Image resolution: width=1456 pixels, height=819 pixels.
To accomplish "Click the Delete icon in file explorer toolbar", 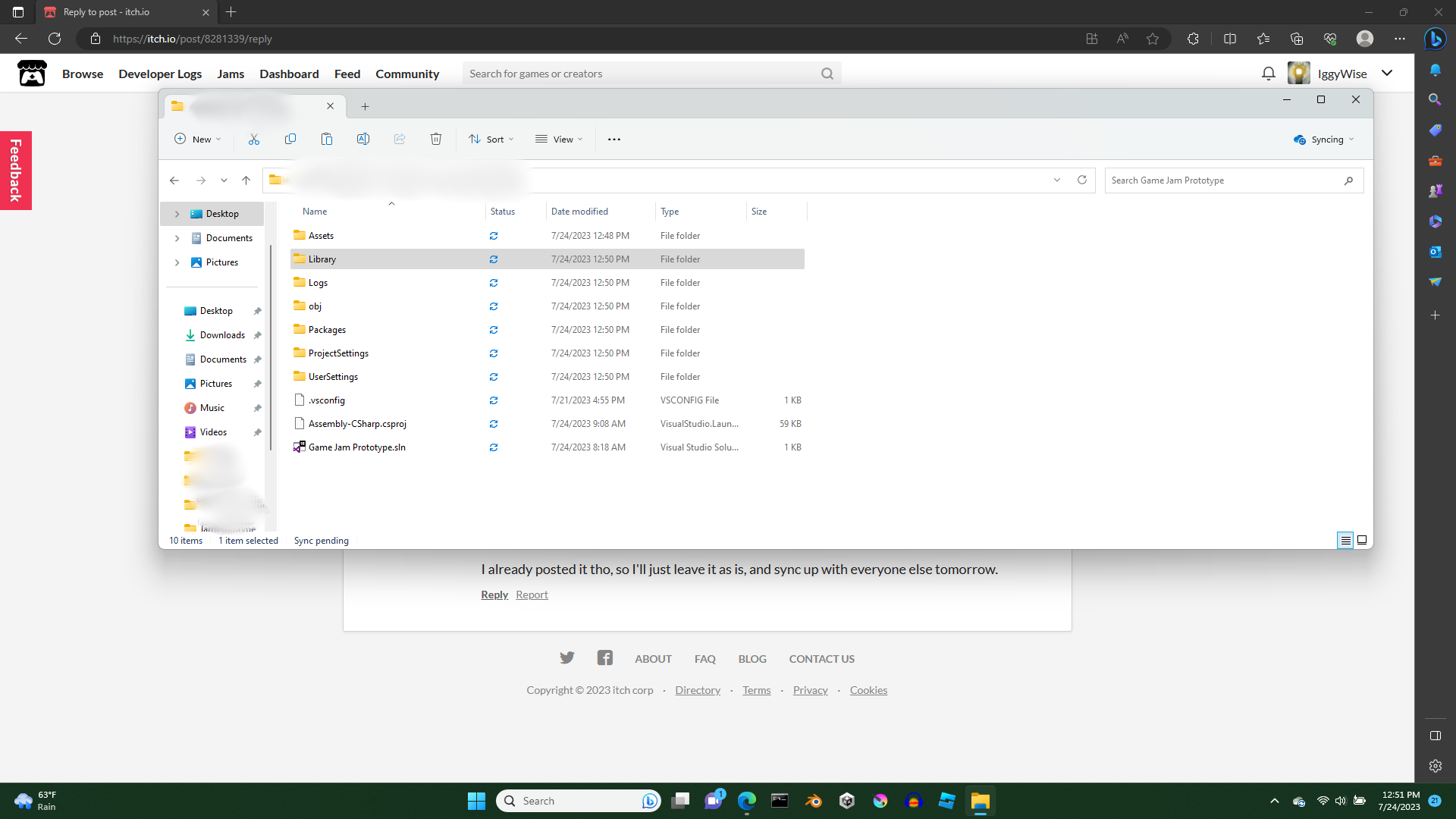I will click(x=435, y=139).
